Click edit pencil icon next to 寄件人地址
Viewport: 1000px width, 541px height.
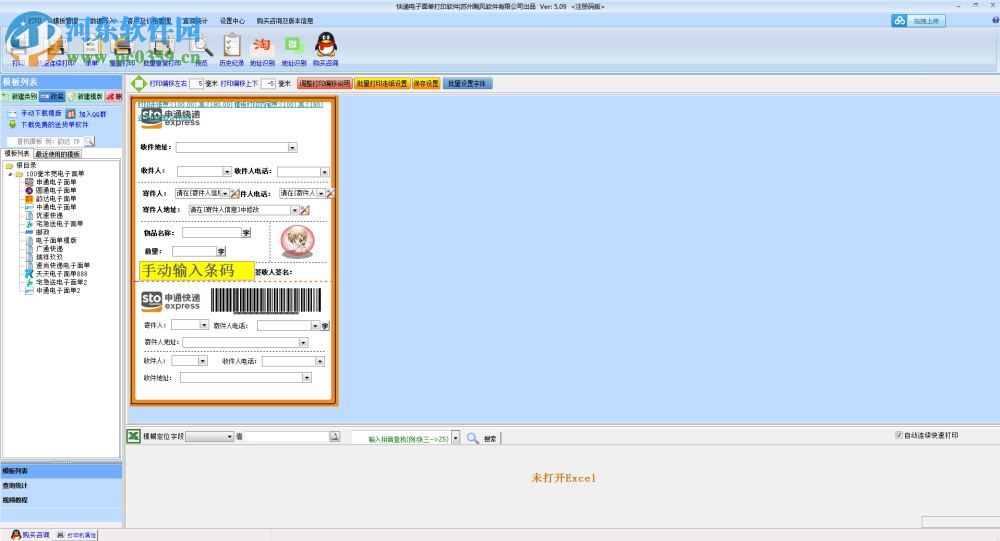(305, 210)
